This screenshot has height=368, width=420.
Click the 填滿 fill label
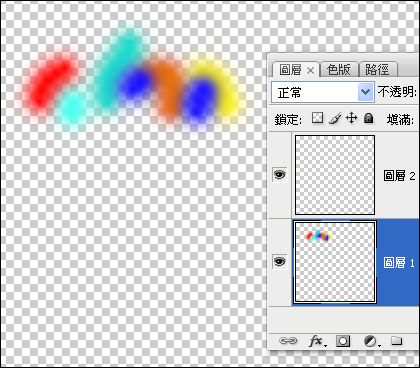pyautogui.click(x=400, y=119)
